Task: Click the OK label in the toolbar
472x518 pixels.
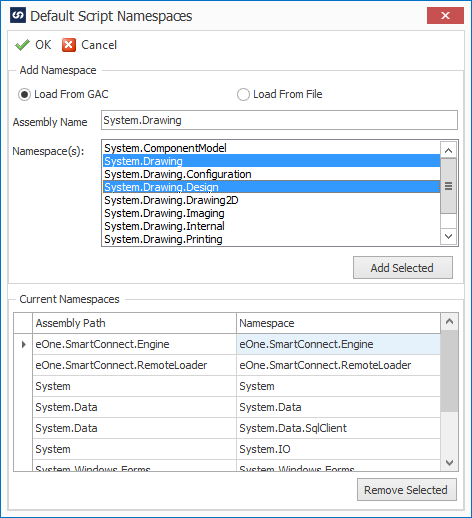Action: tap(43, 45)
